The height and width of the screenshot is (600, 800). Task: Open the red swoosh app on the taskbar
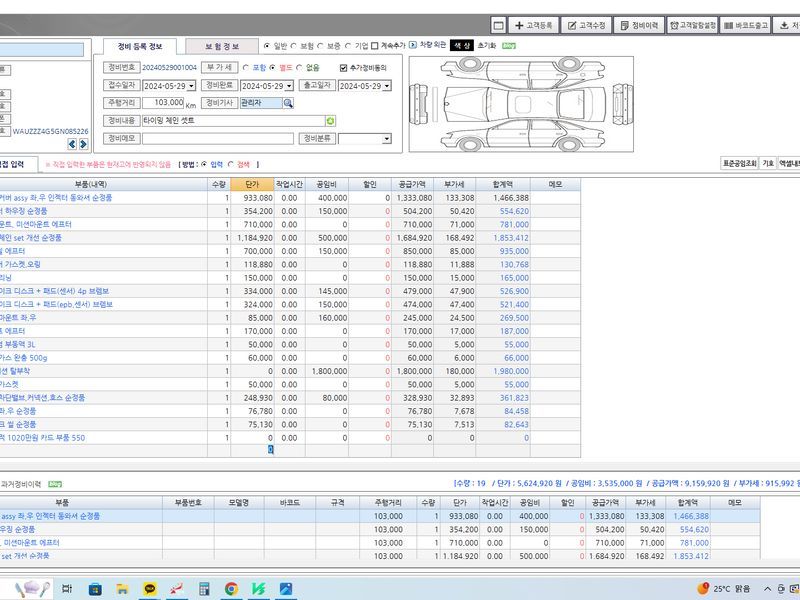click(x=177, y=589)
